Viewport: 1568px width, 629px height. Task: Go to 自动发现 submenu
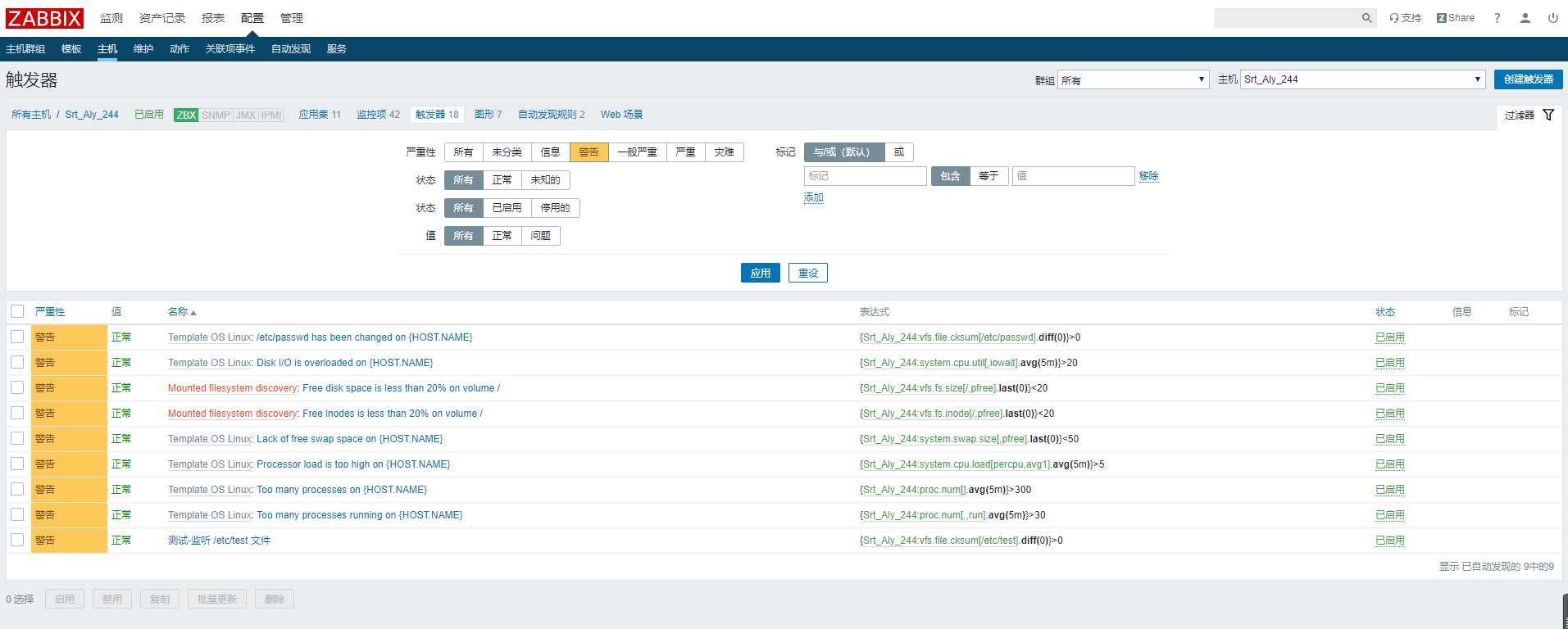point(291,49)
